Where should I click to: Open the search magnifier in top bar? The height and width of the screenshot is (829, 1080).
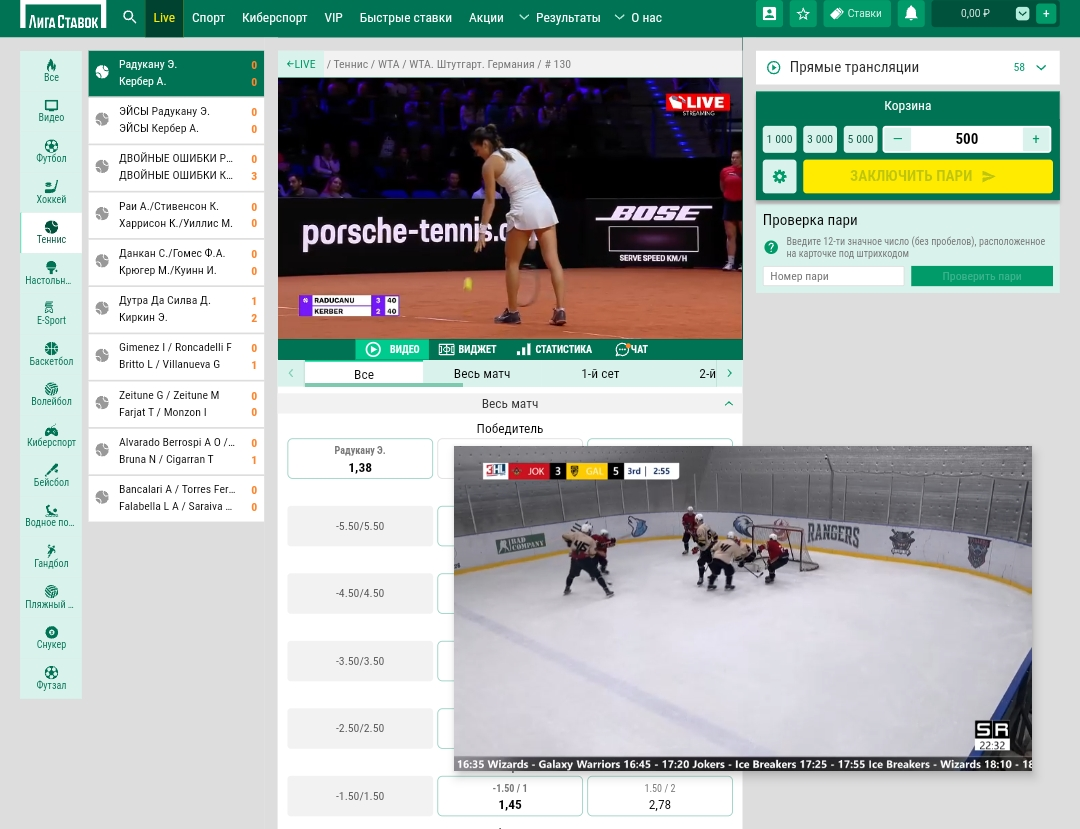pos(129,17)
